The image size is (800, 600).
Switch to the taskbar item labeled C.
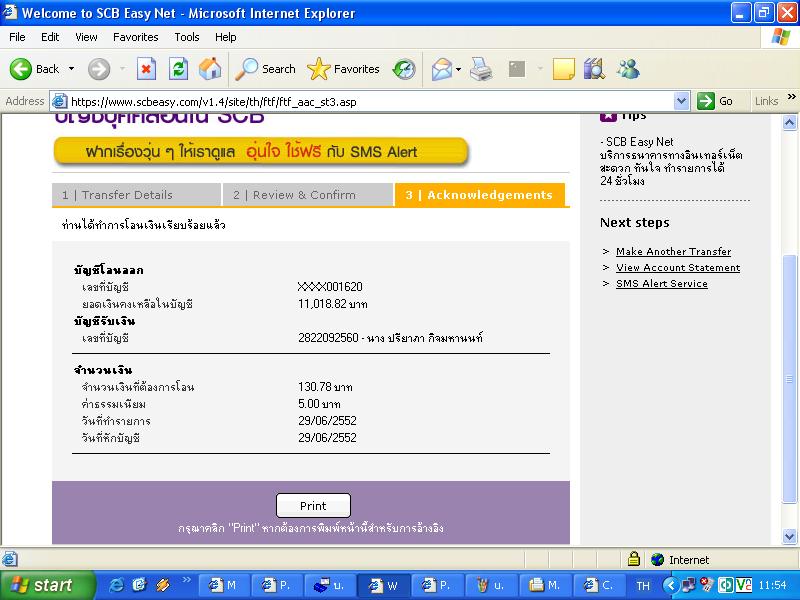pyautogui.click(x=597, y=585)
